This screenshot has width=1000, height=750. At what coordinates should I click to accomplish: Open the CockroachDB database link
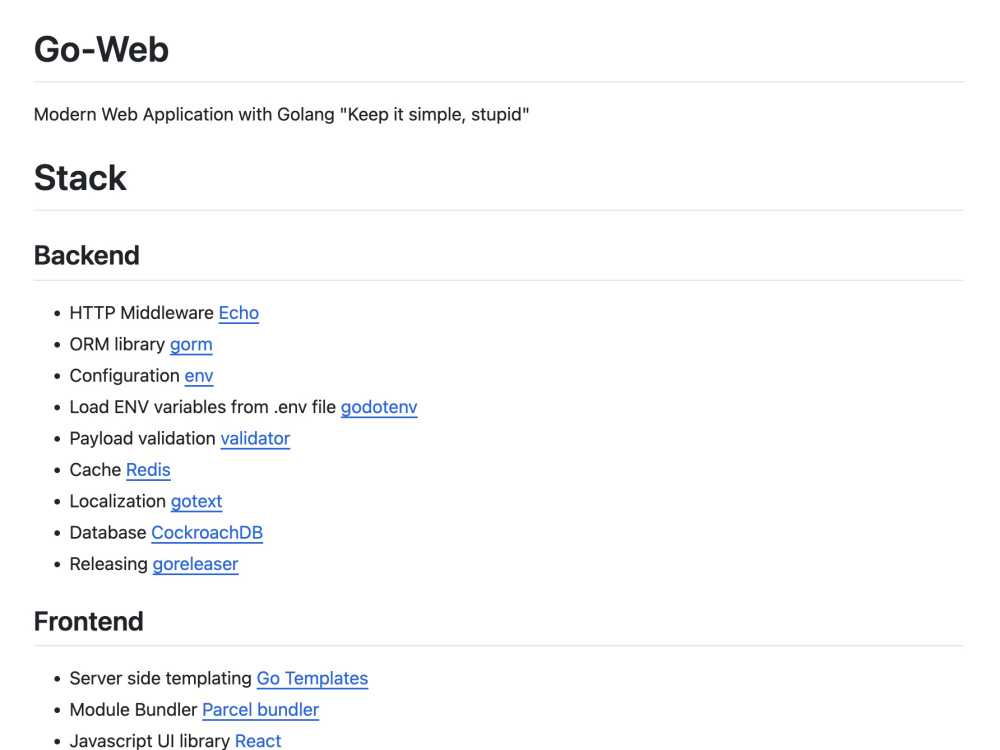click(207, 533)
